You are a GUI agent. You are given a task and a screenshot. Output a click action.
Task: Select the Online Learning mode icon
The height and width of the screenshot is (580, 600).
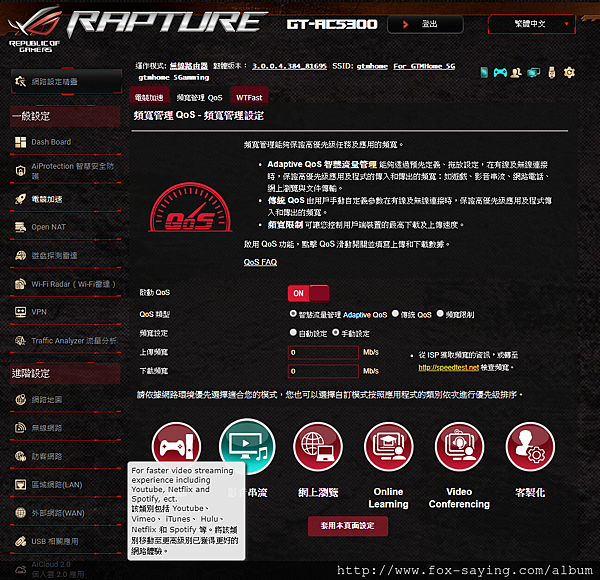pos(388,446)
